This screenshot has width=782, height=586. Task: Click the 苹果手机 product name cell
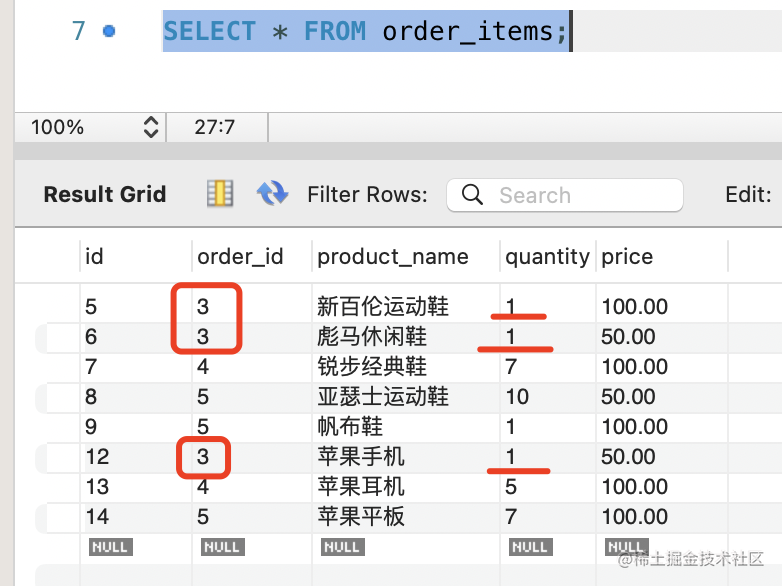361,457
